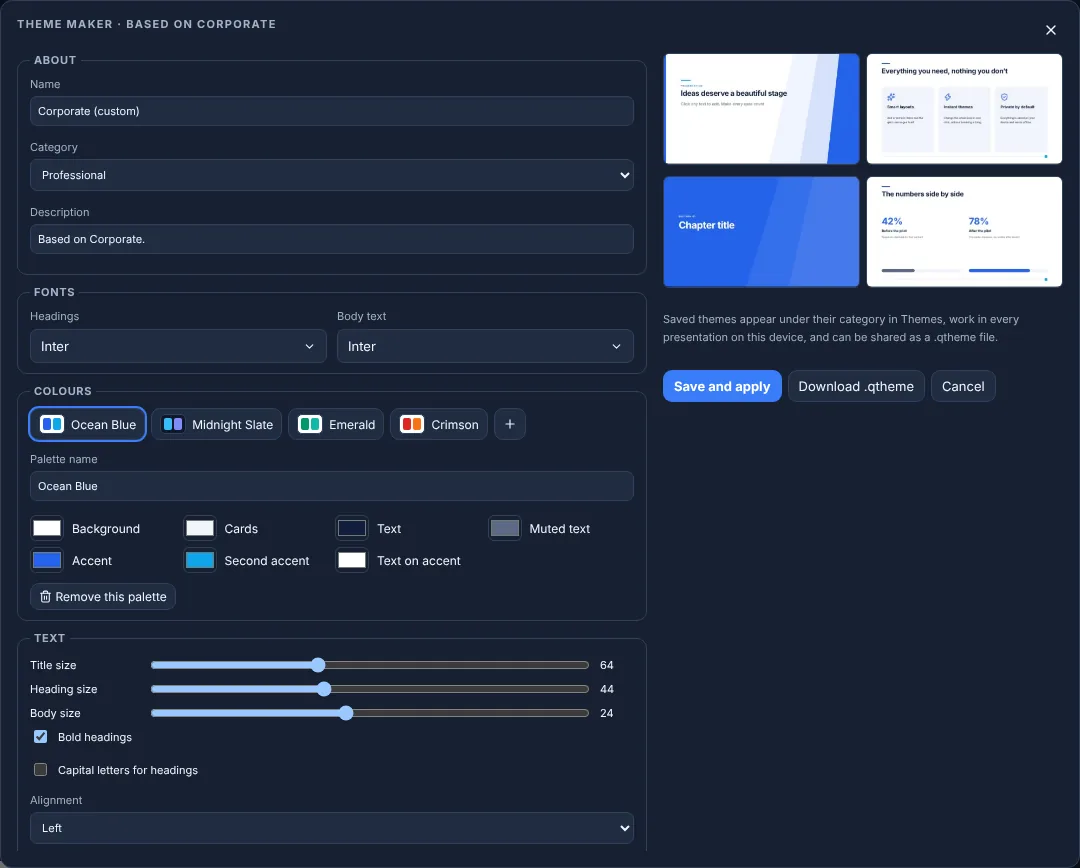The height and width of the screenshot is (868, 1080).
Task: Switch to the Emerald palette
Action: click(336, 424)
